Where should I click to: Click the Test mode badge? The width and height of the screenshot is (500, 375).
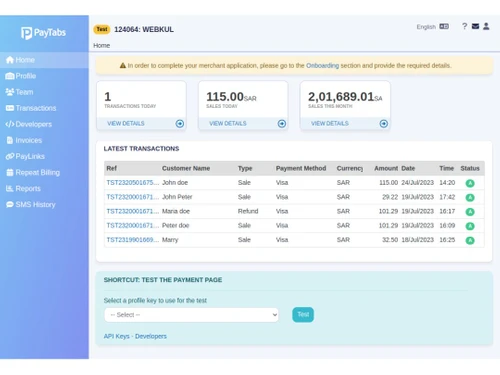tap(102, 29)
